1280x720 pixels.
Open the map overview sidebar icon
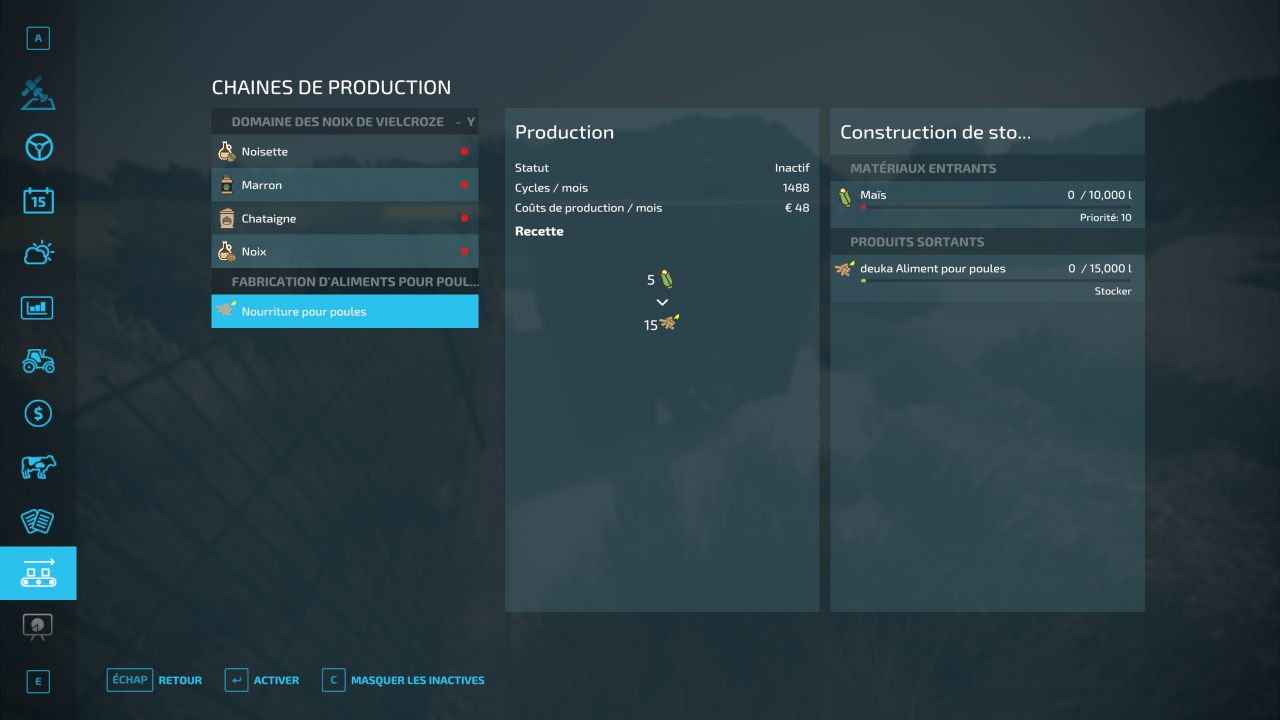[38, 94]
